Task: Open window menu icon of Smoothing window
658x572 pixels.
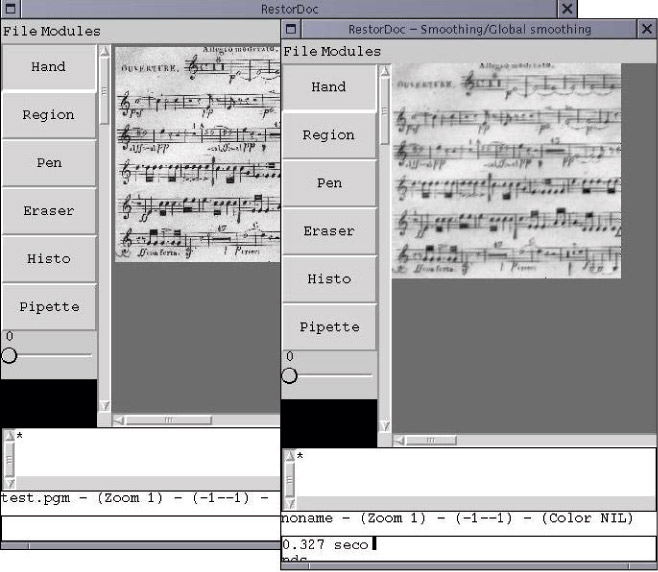Action: tap(290, 29)
